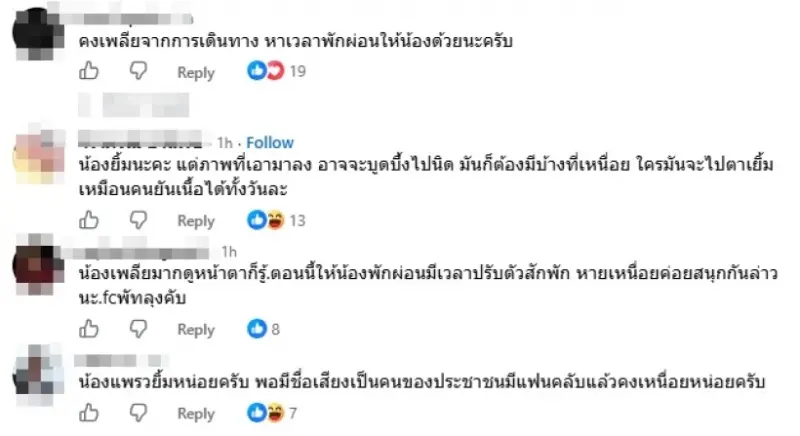Viewport: 800px width, 436px height.
Task: Reply to the first comment
Action: click(x=196, y=72)
